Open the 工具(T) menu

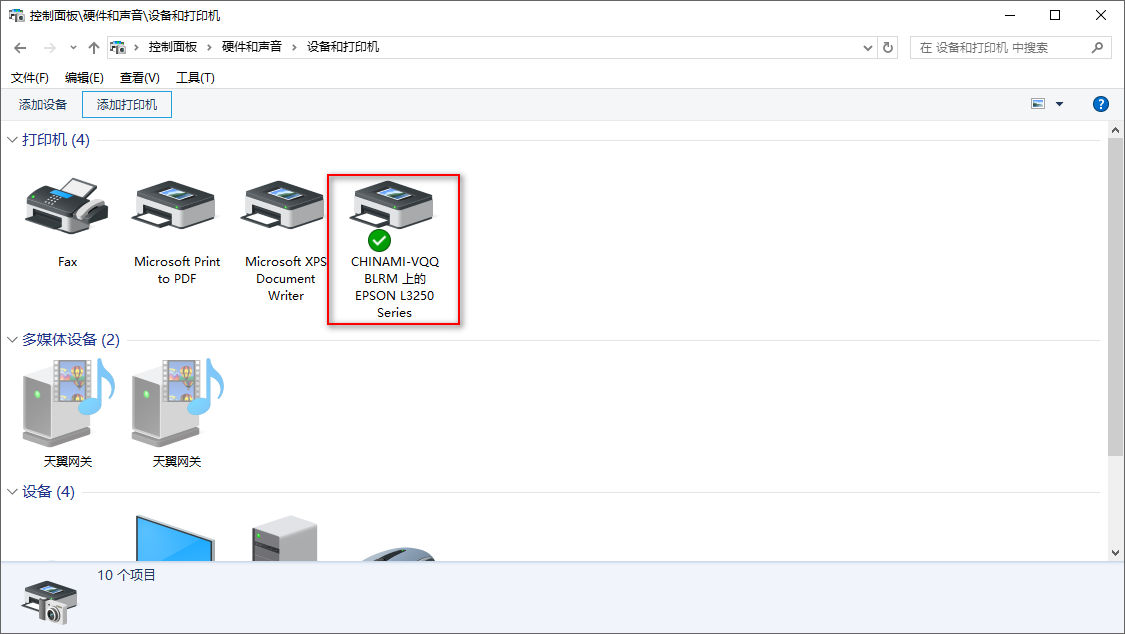point(195,77)
